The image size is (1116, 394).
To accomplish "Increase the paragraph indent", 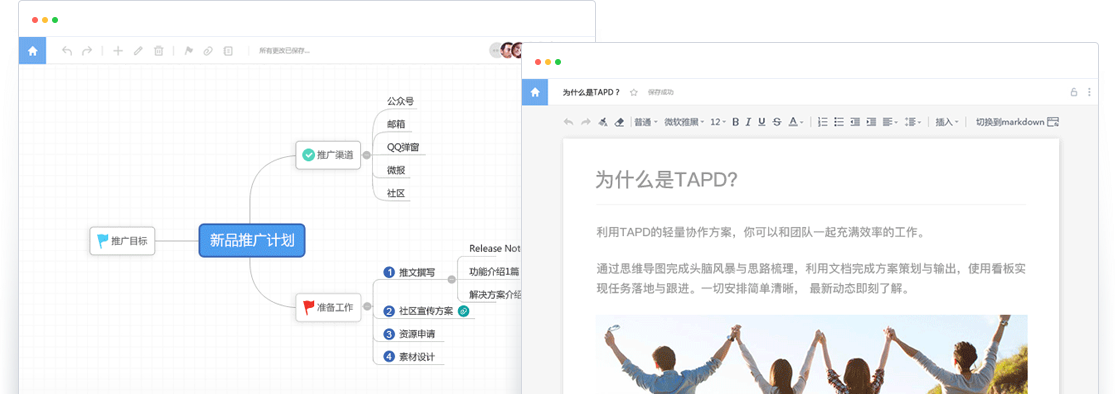I will pyautogui.click(x=871, y=122).
